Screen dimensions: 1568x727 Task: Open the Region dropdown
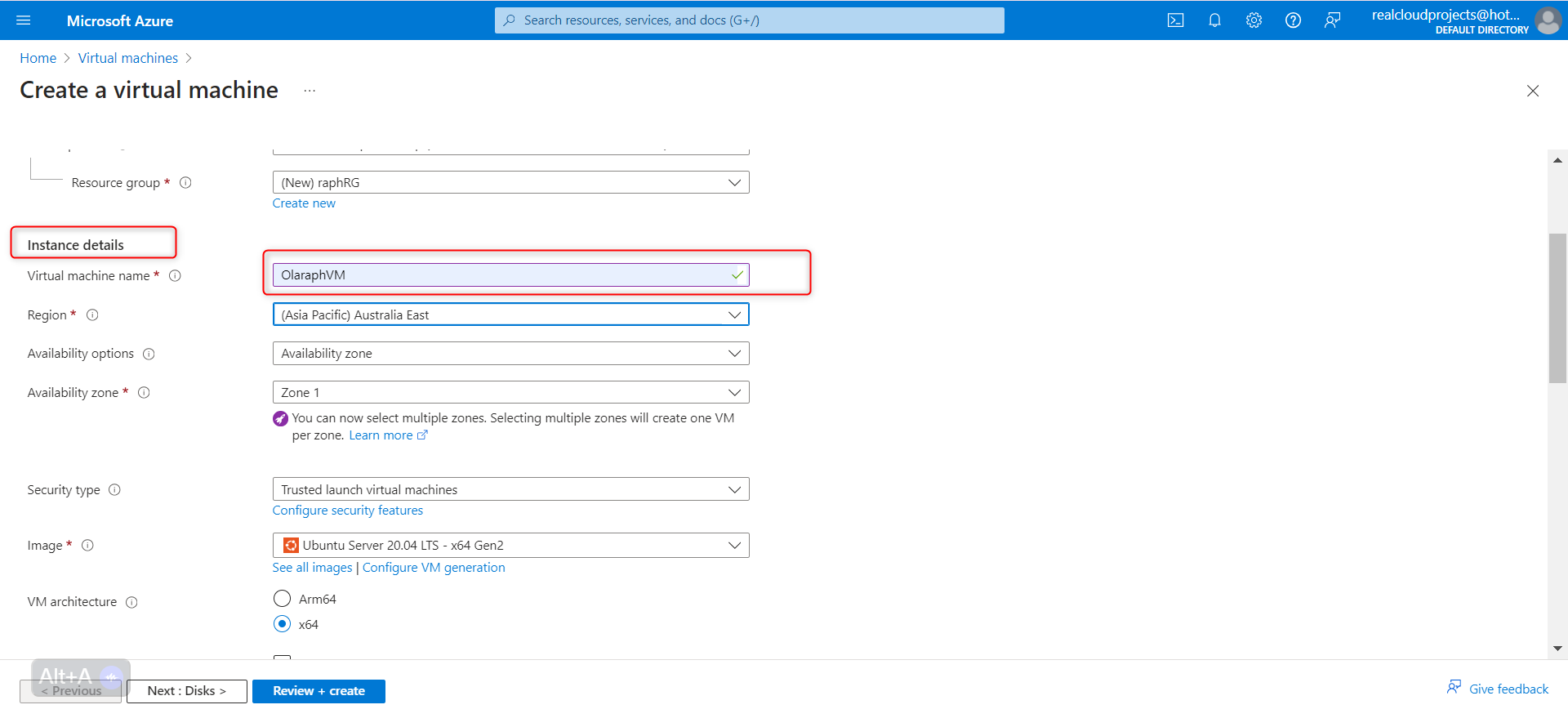click(x=510, y=314)
